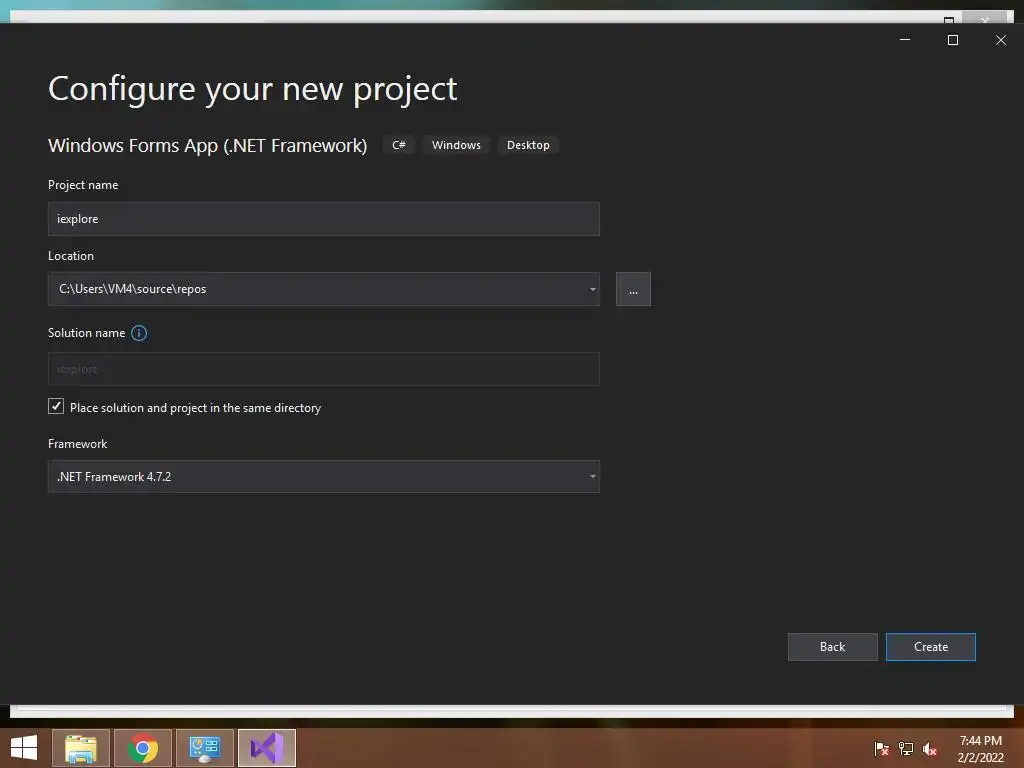Click the Windows Forms App (.NET Framework) title
Screen dimensions: 1024x768
208,145
